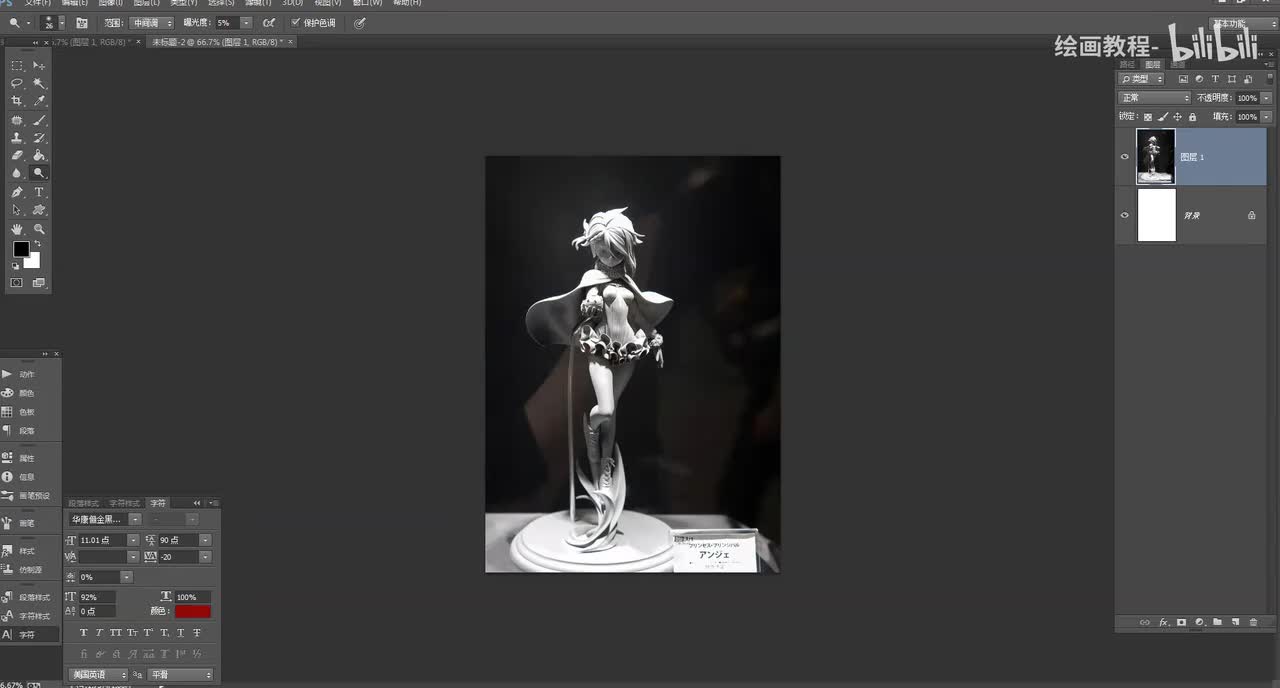
Task: Open the red text color swatch
Action: (x=193, y=611)
